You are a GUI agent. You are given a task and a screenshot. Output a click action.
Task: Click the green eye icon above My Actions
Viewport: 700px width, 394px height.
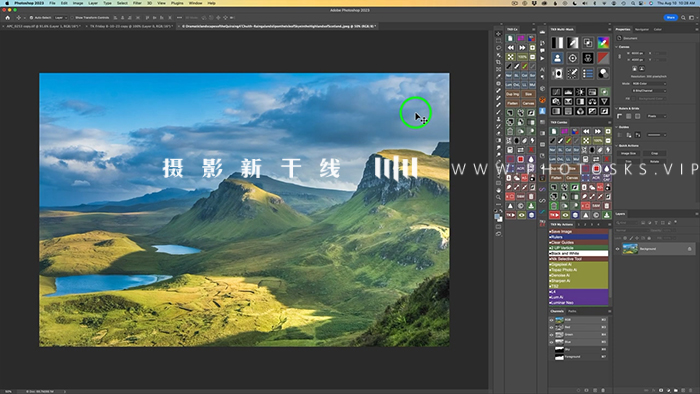[x=565, y=215]
